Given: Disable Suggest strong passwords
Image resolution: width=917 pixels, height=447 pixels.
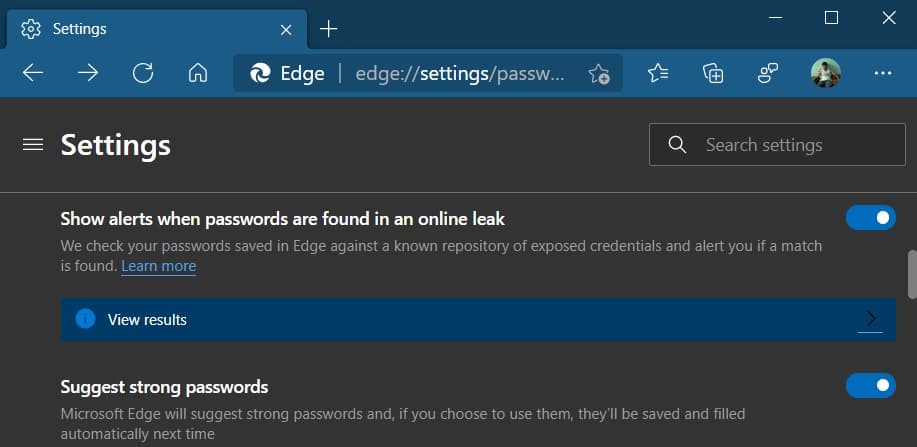Looking at the screenshot, I should tap(870, 385).
